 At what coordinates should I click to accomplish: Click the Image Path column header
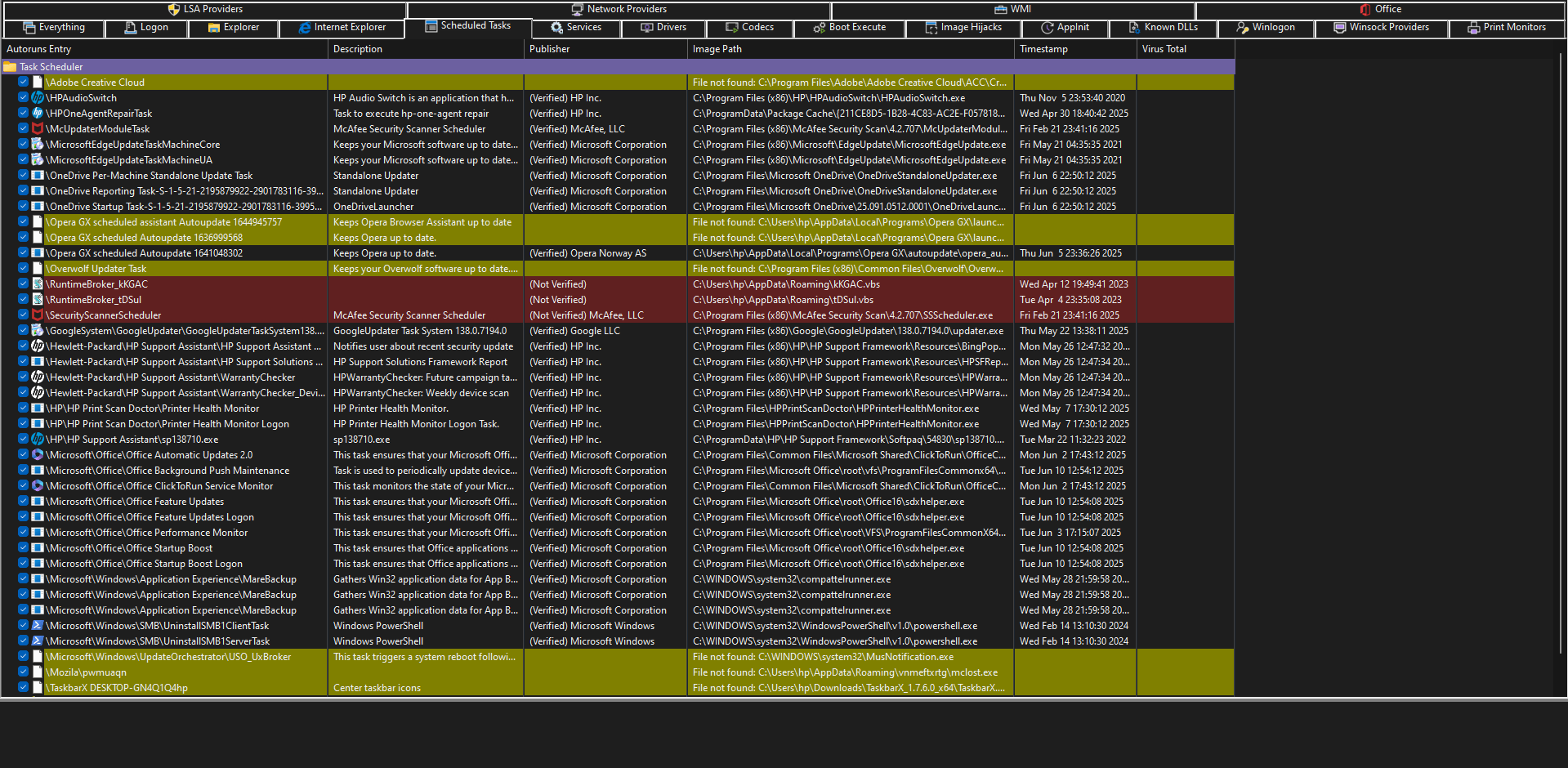pyautogui.click(x=851, y=49)
